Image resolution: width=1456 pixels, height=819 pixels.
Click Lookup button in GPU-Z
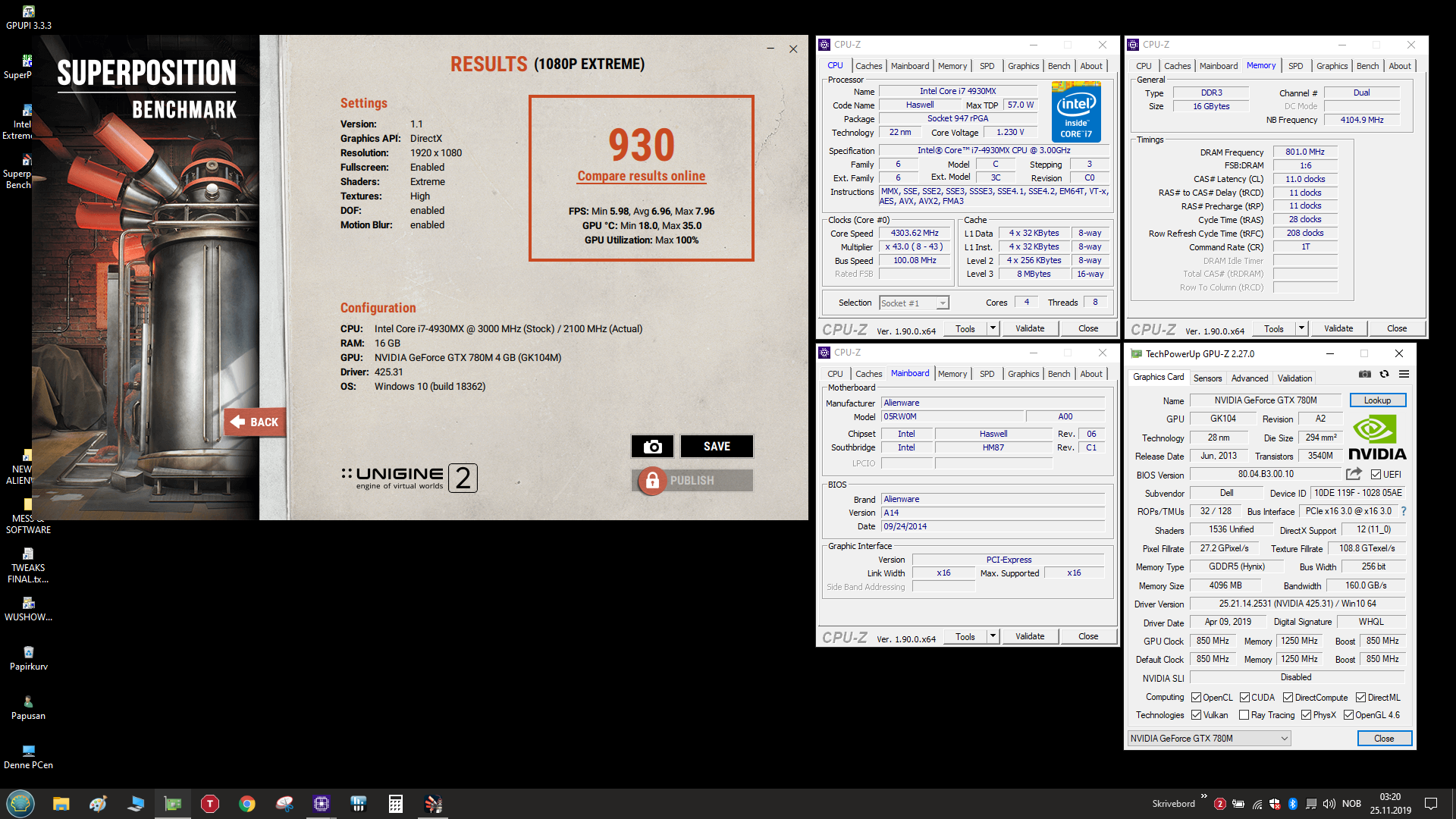pos(1377,400)
